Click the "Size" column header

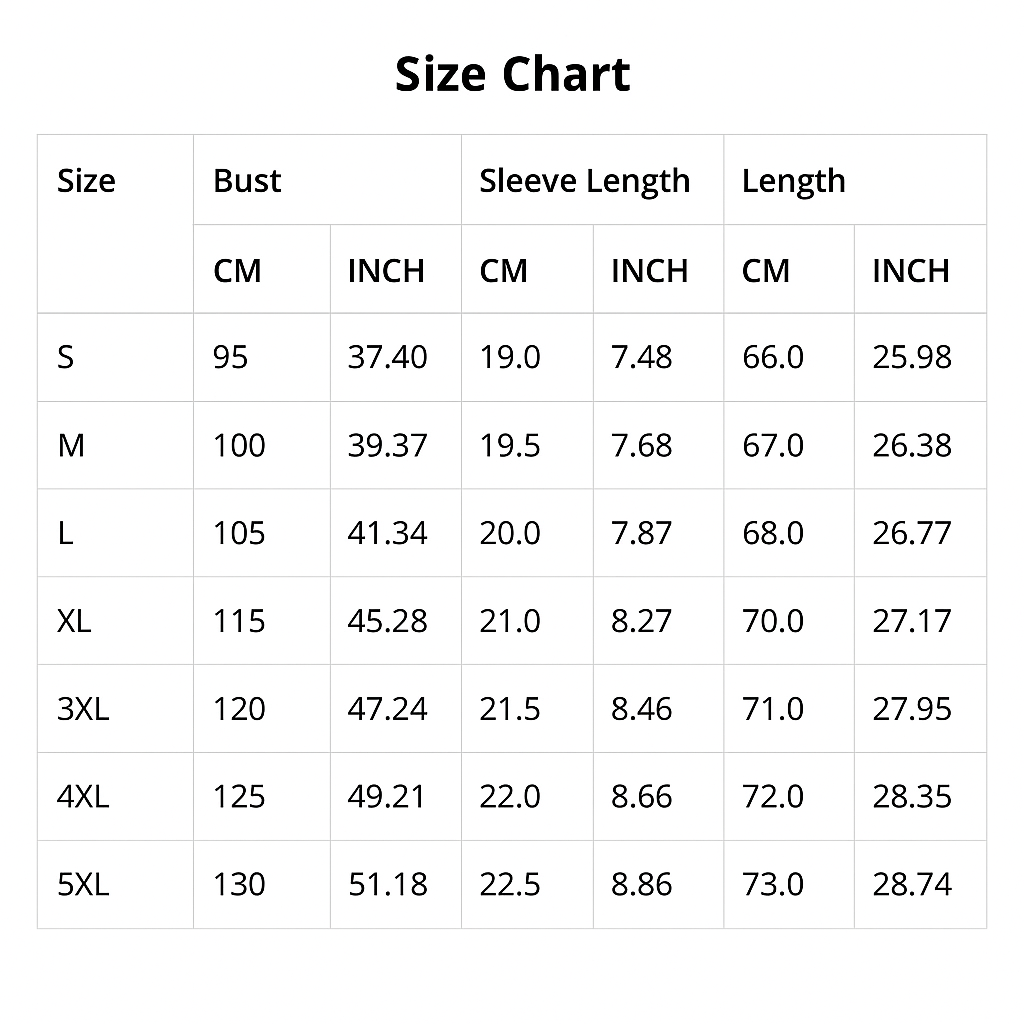coord(86,181)
